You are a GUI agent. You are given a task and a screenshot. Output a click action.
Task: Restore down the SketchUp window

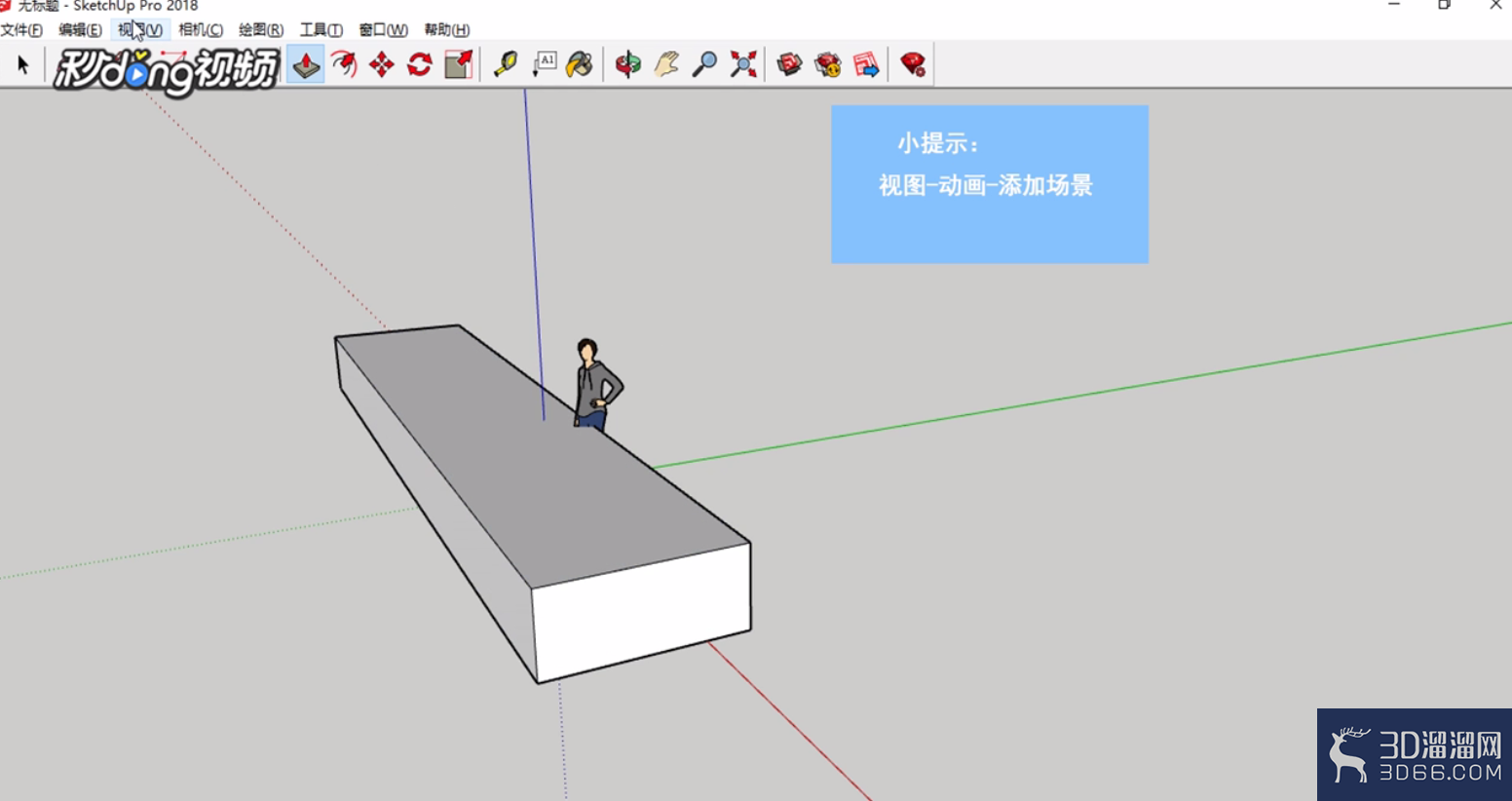tap(1444, 6)
